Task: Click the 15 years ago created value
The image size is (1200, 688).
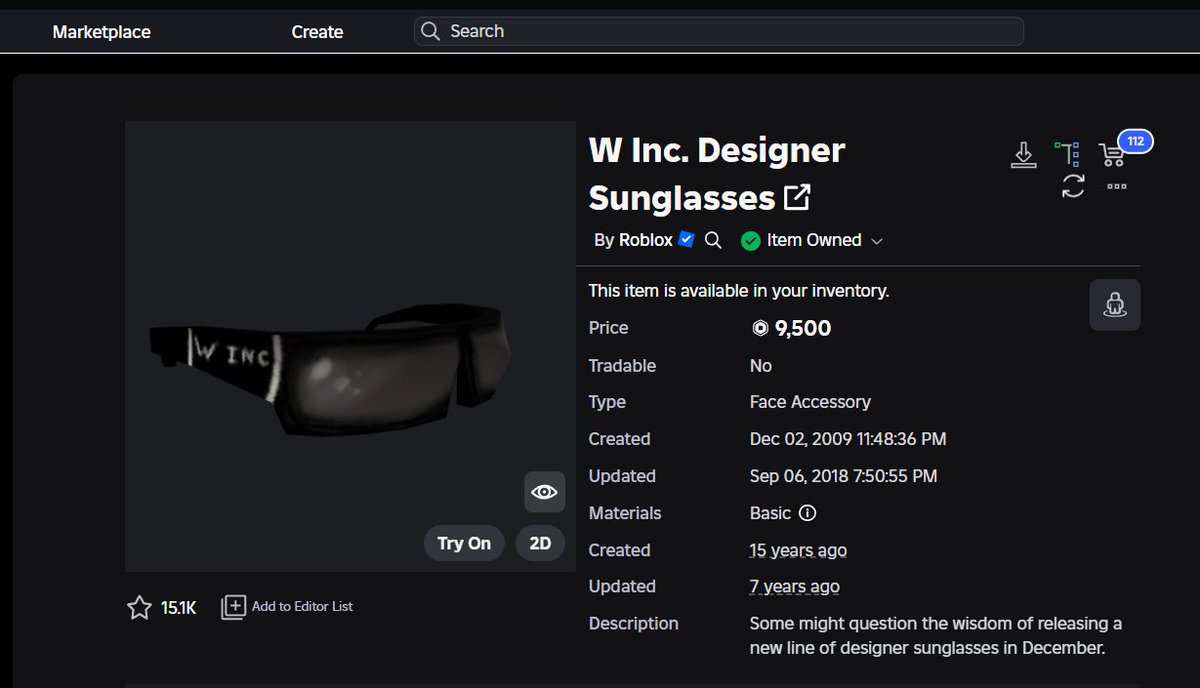Action: point(798,550)
